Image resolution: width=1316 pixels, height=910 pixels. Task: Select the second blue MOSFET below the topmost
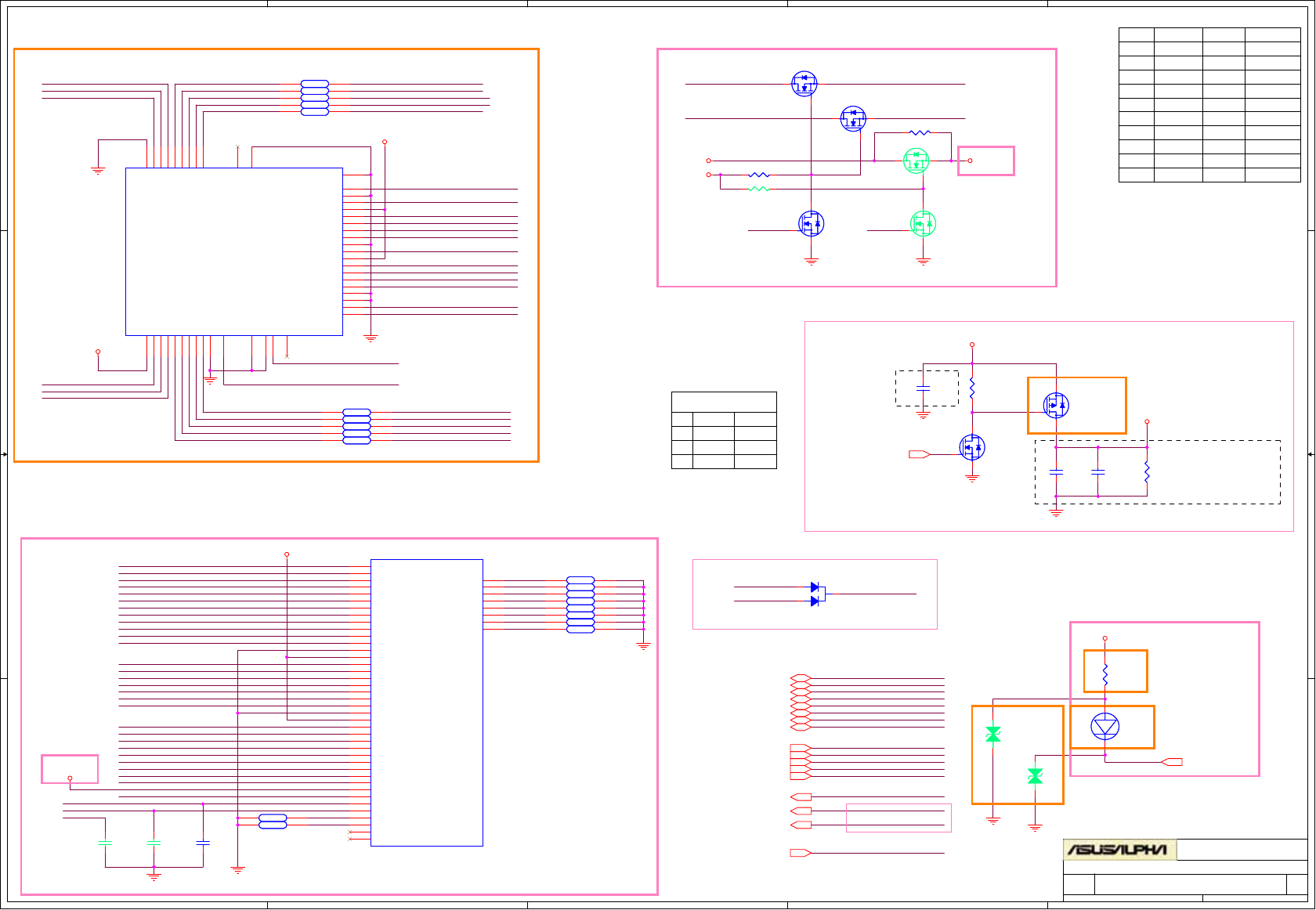[x=853, y=119]
